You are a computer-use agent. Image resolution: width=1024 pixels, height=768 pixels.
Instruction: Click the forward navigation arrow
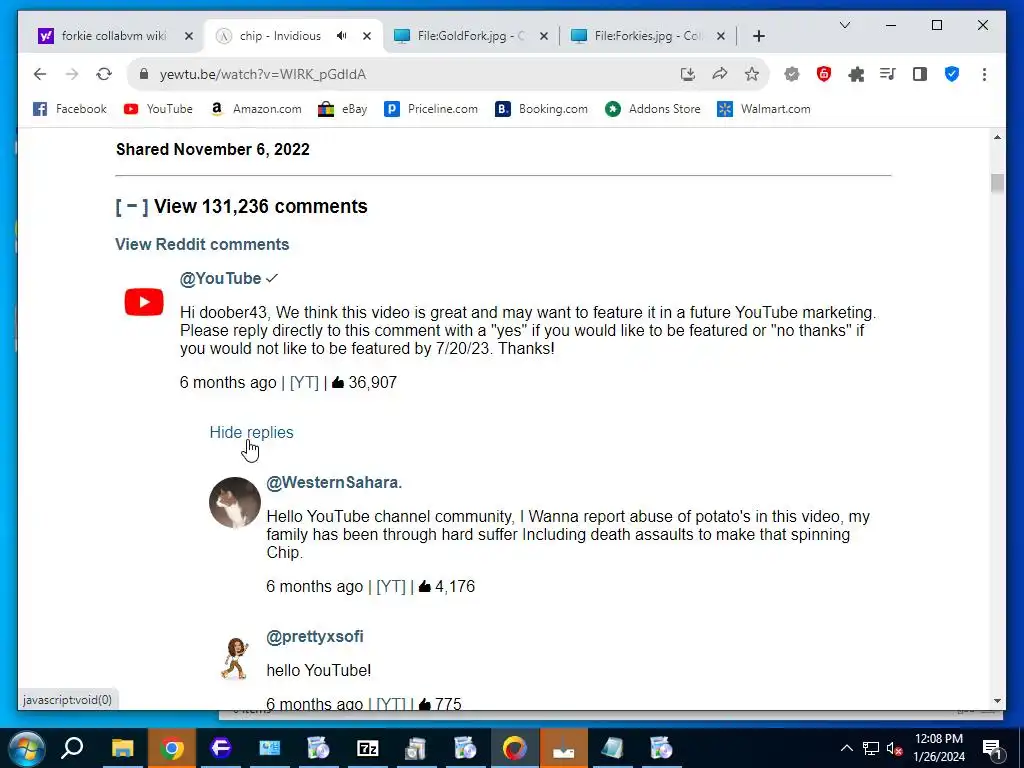(x=72, y=74)
